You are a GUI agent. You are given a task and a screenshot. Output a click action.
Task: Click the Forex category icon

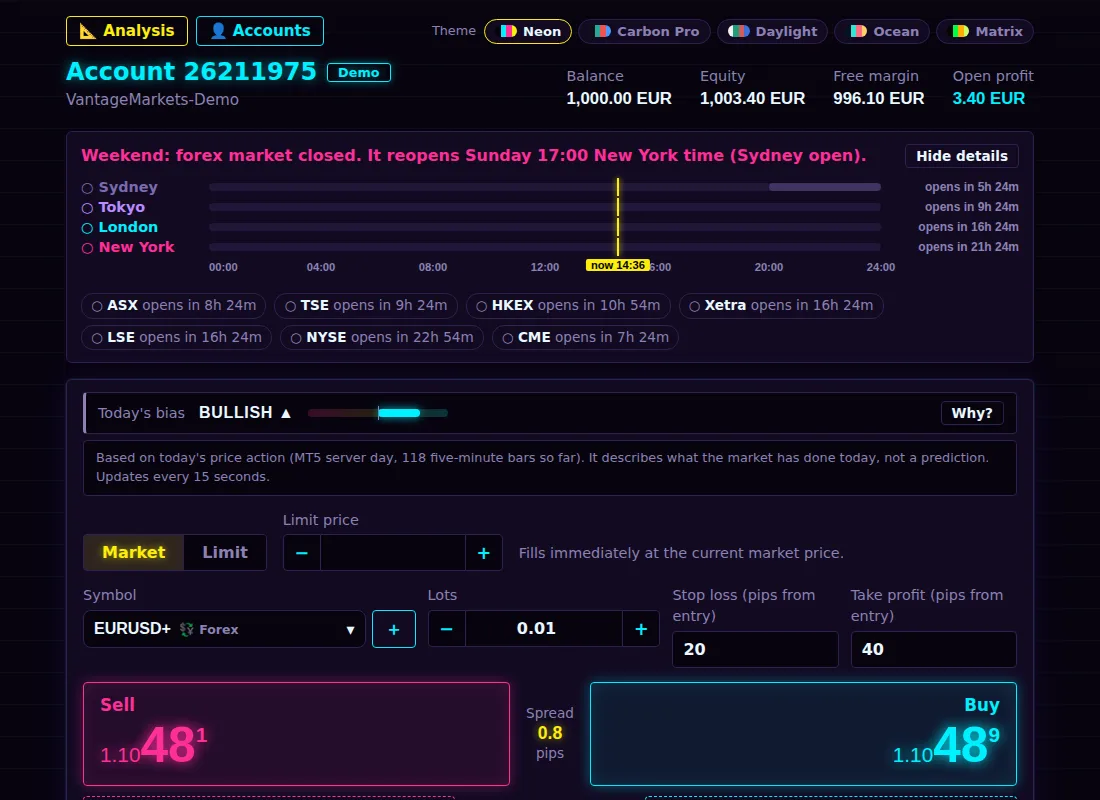pos(187,629)
